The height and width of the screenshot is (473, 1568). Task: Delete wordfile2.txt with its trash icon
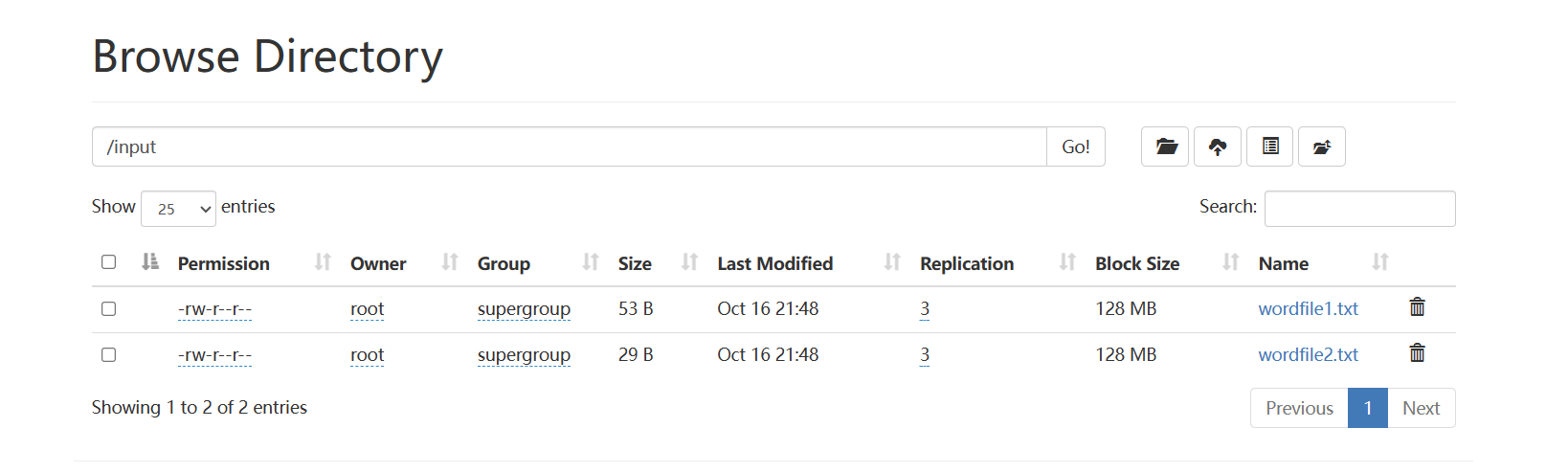tap(1418, 353)
